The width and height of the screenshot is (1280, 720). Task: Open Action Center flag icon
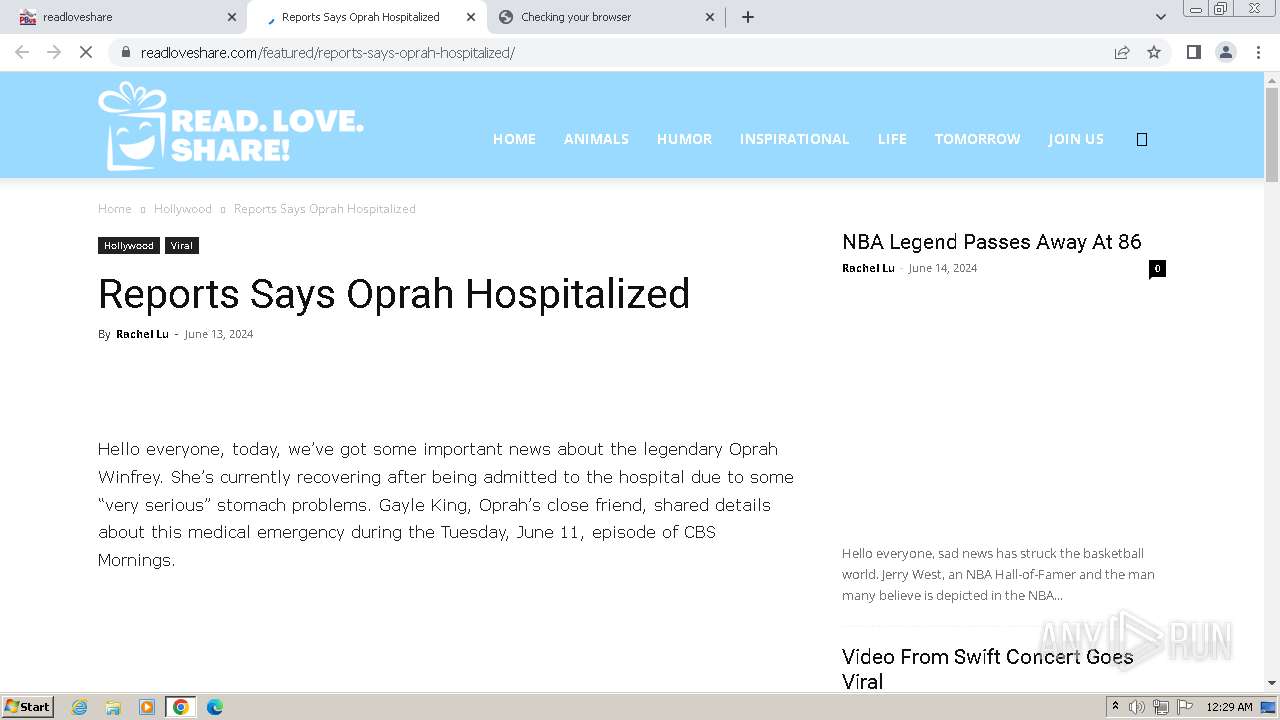[x=1185, y=707]
